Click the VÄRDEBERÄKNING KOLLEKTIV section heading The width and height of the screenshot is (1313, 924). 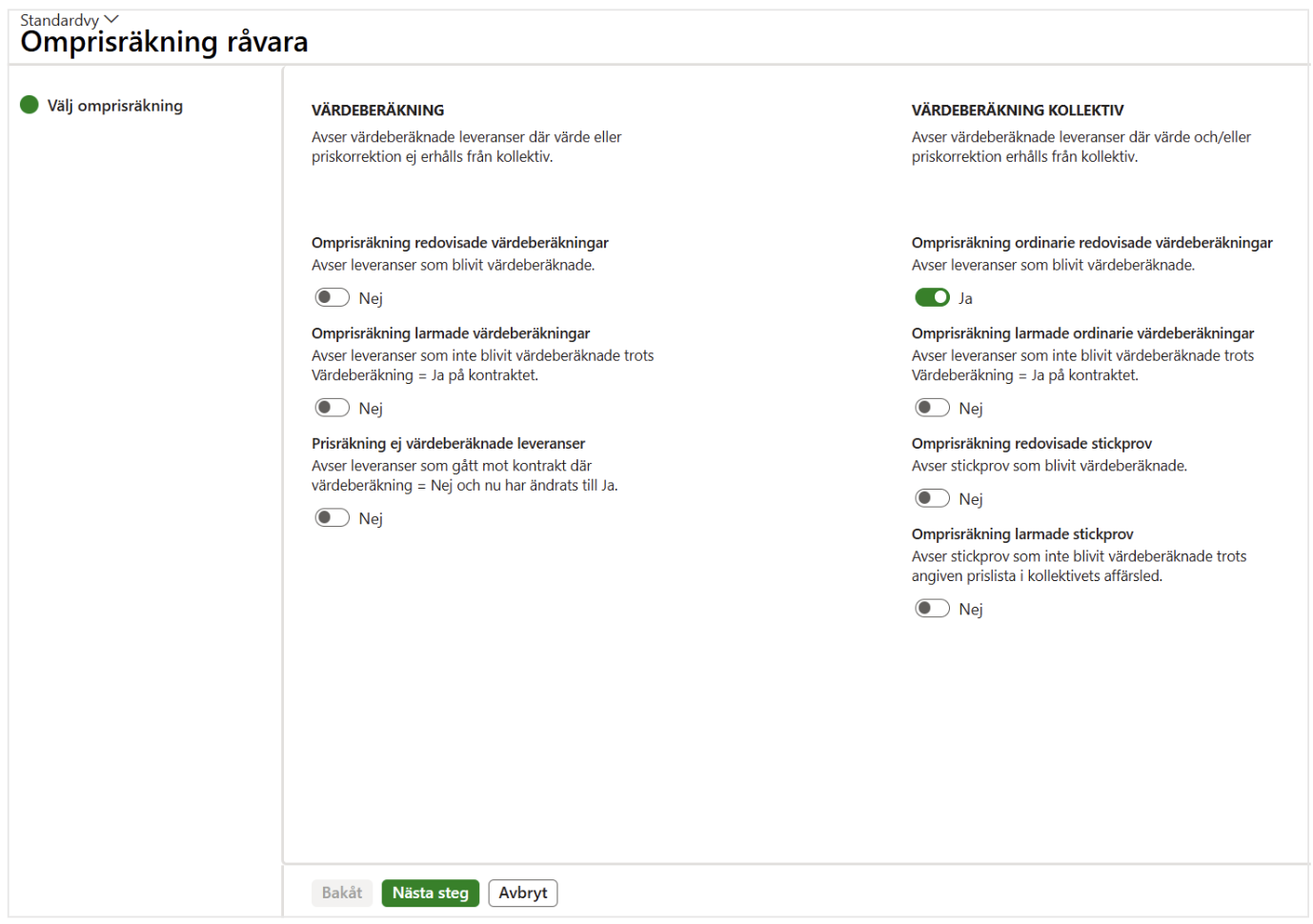coord(1018,110)
